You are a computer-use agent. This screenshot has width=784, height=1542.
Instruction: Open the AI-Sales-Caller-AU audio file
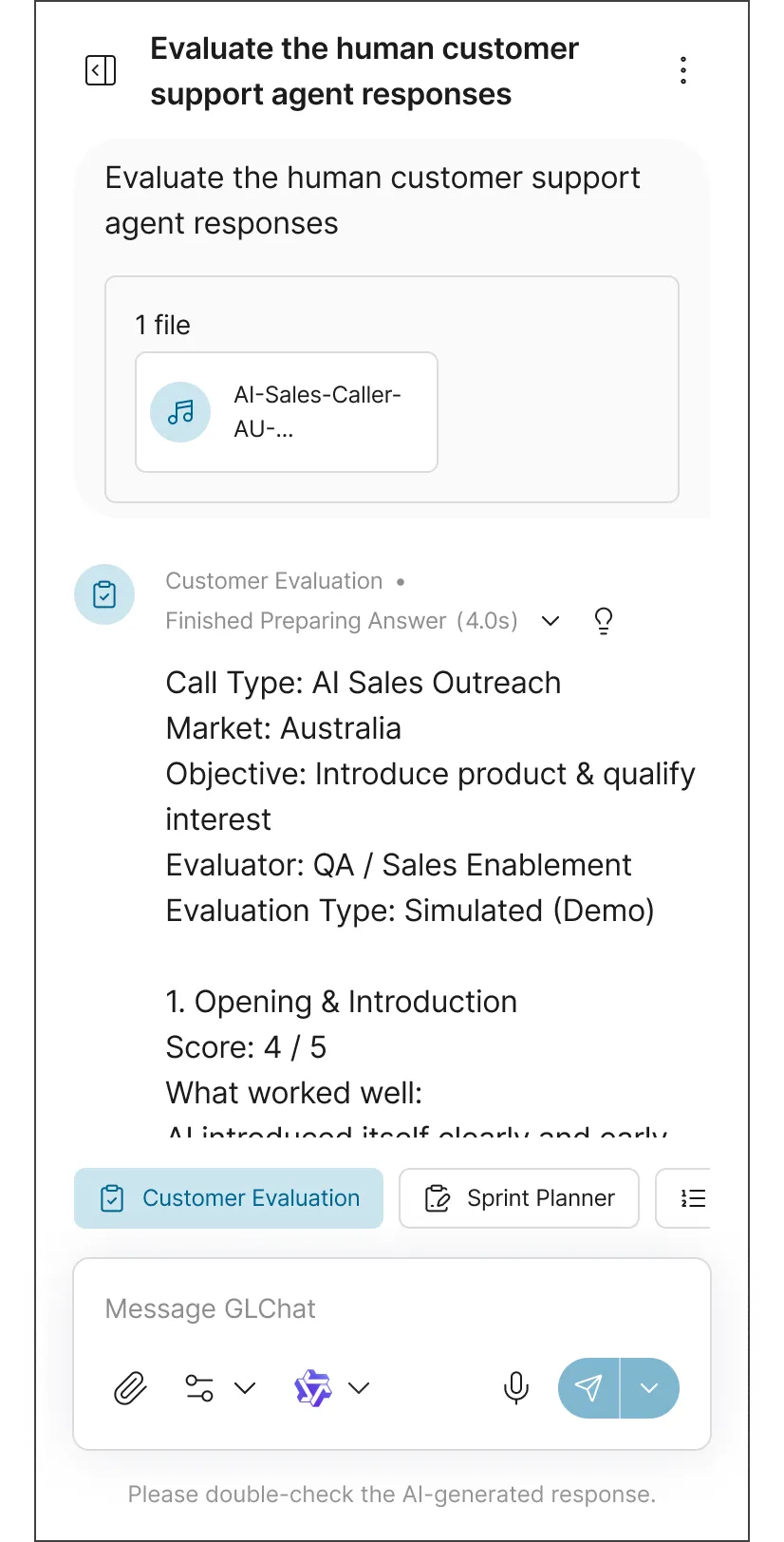tap(286, 412)
